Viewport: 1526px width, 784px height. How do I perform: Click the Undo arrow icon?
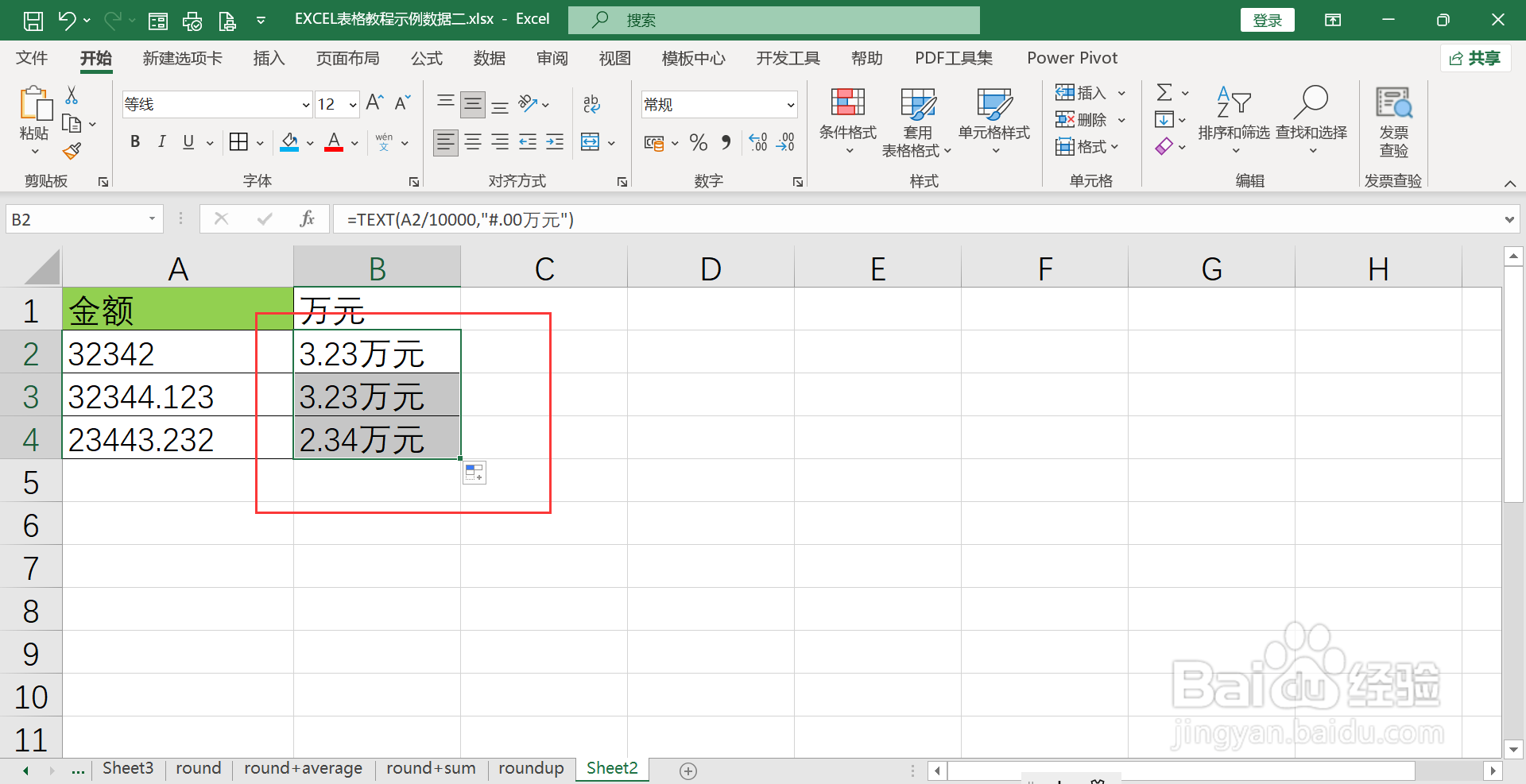[x=67, y=20]
